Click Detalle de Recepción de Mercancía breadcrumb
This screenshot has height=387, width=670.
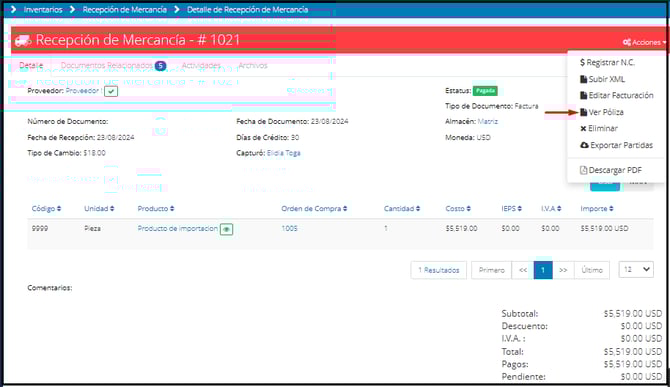click(x=247, y=9)
